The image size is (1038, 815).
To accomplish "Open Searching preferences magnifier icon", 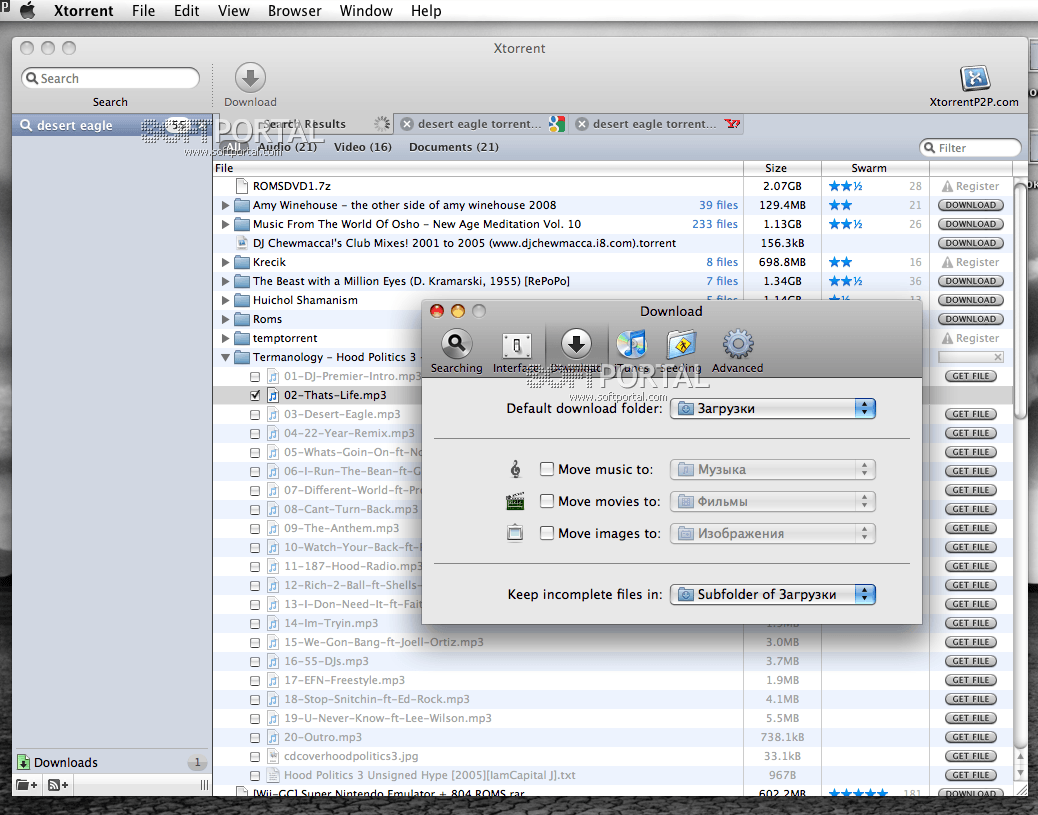I will [456, 344].
